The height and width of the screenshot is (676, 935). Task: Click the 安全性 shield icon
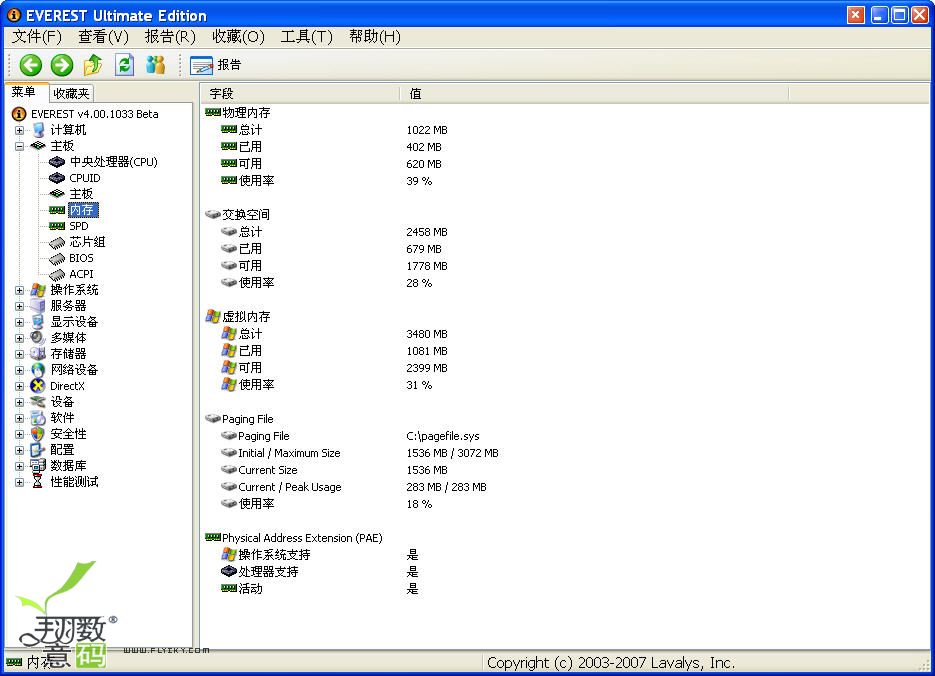coord(38,434)
